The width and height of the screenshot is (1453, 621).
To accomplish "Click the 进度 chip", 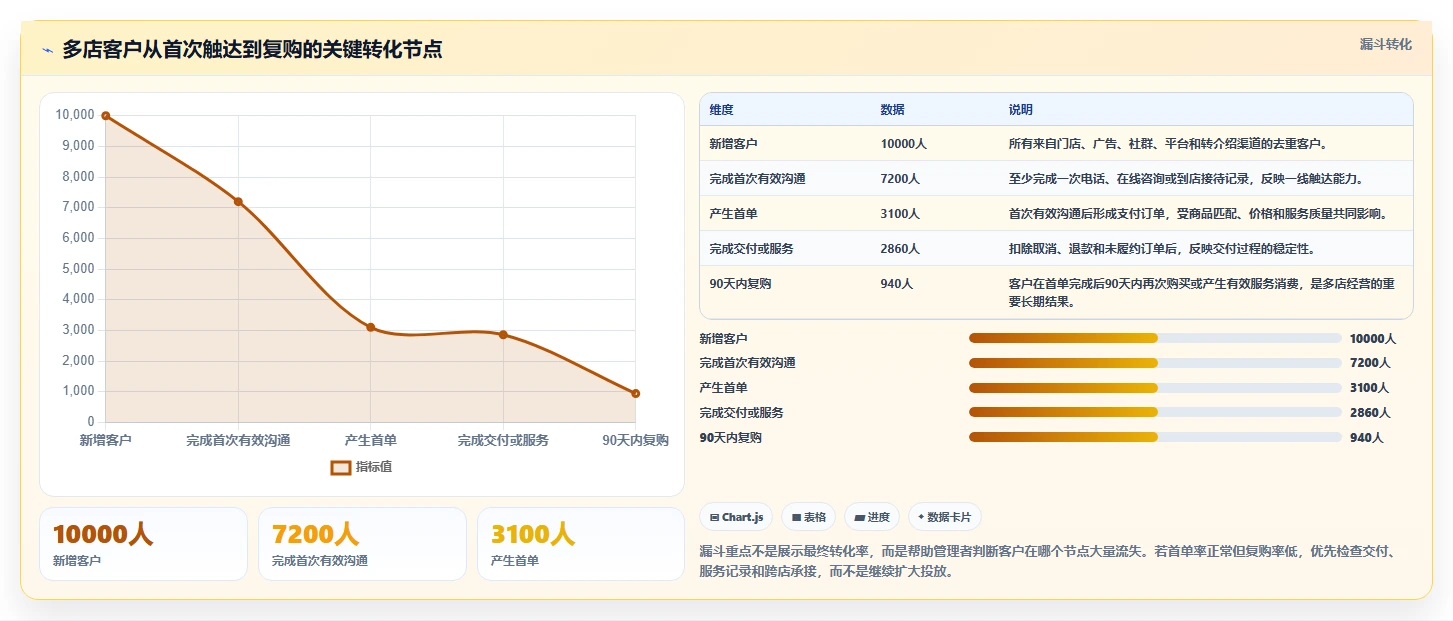I will point(872,517).
